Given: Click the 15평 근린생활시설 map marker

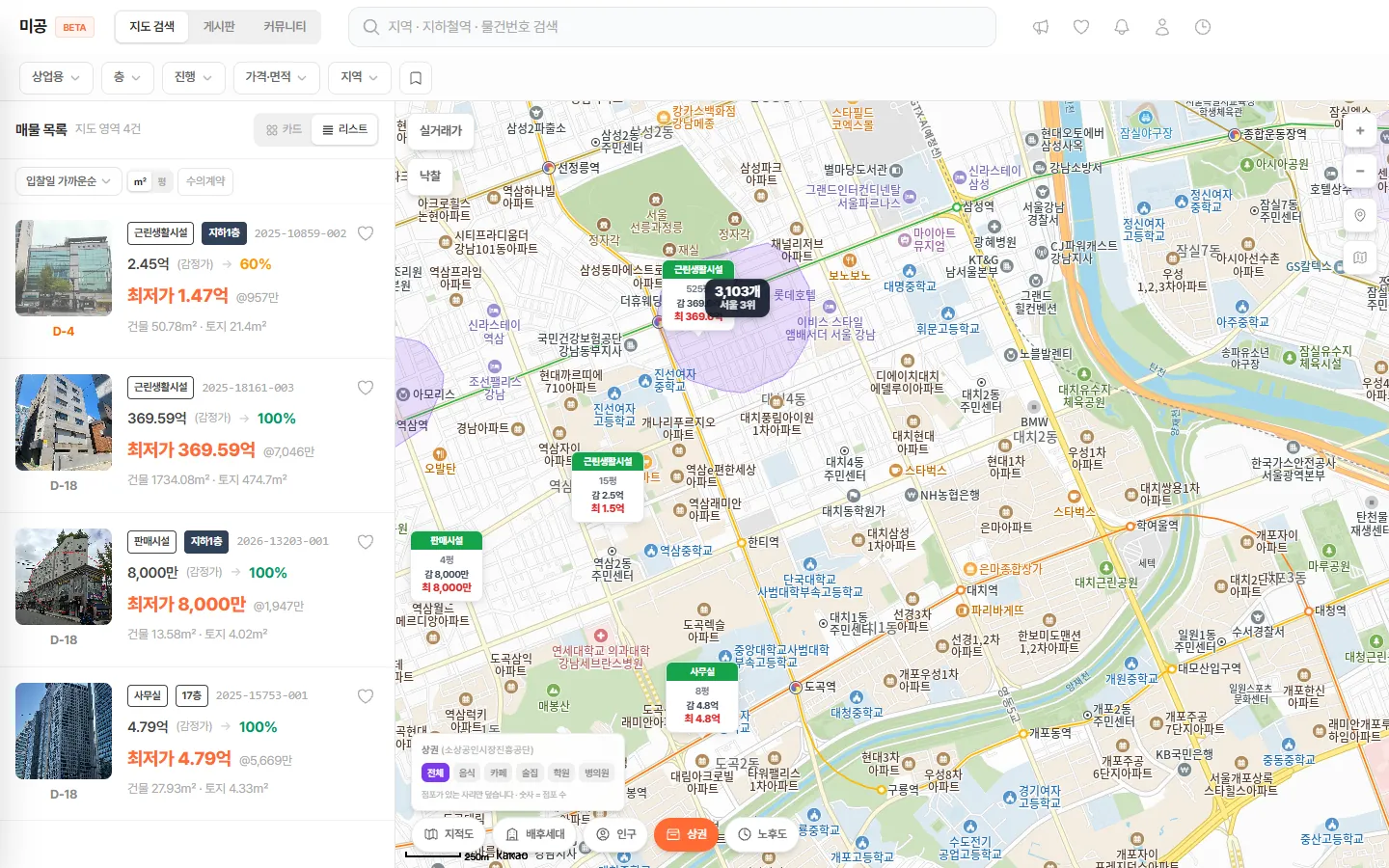Looking at the screenshot, I should point(608,486).
